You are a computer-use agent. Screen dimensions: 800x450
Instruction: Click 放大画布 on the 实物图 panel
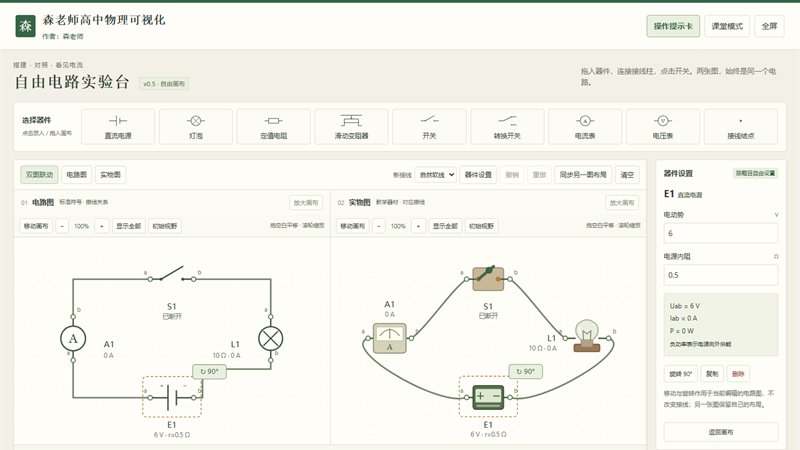[x=622, y=203]
